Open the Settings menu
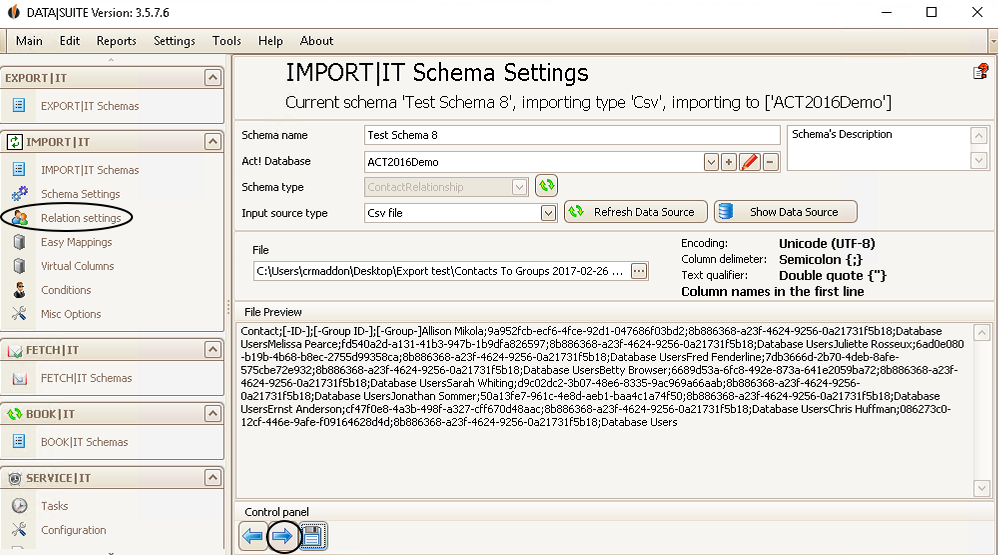 tap(174, 41)
